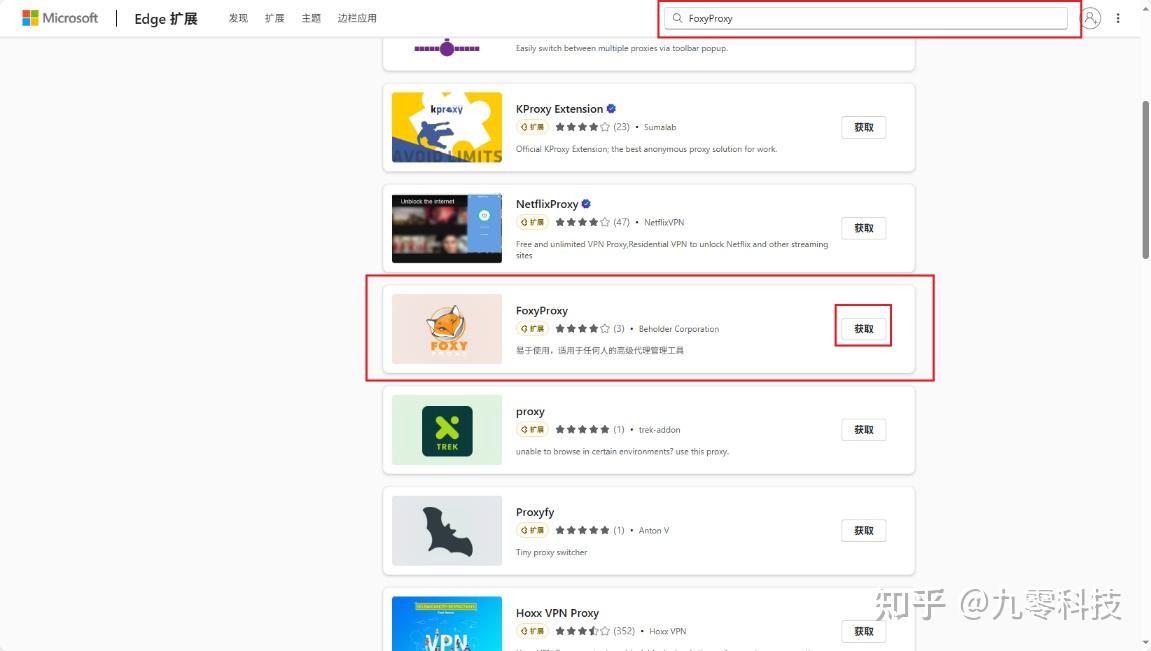
Task: Click the Microsoft logo
Action: point(59,18)
